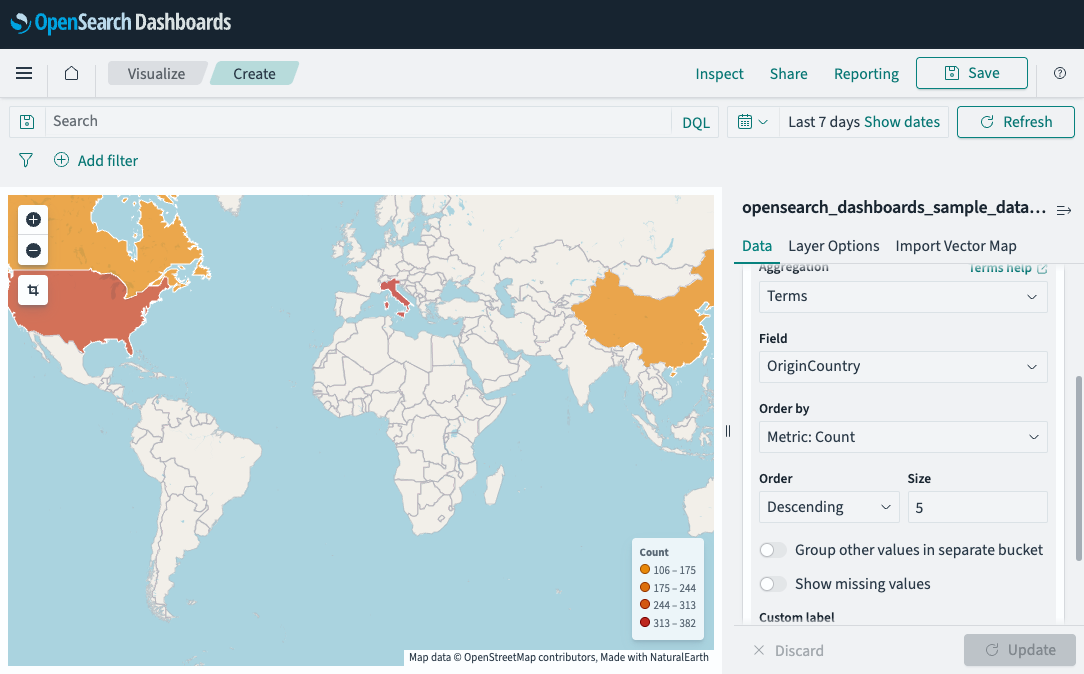1084x674 pixels.
Task: Open saved queries disk icon
Action: click(27, 122)
